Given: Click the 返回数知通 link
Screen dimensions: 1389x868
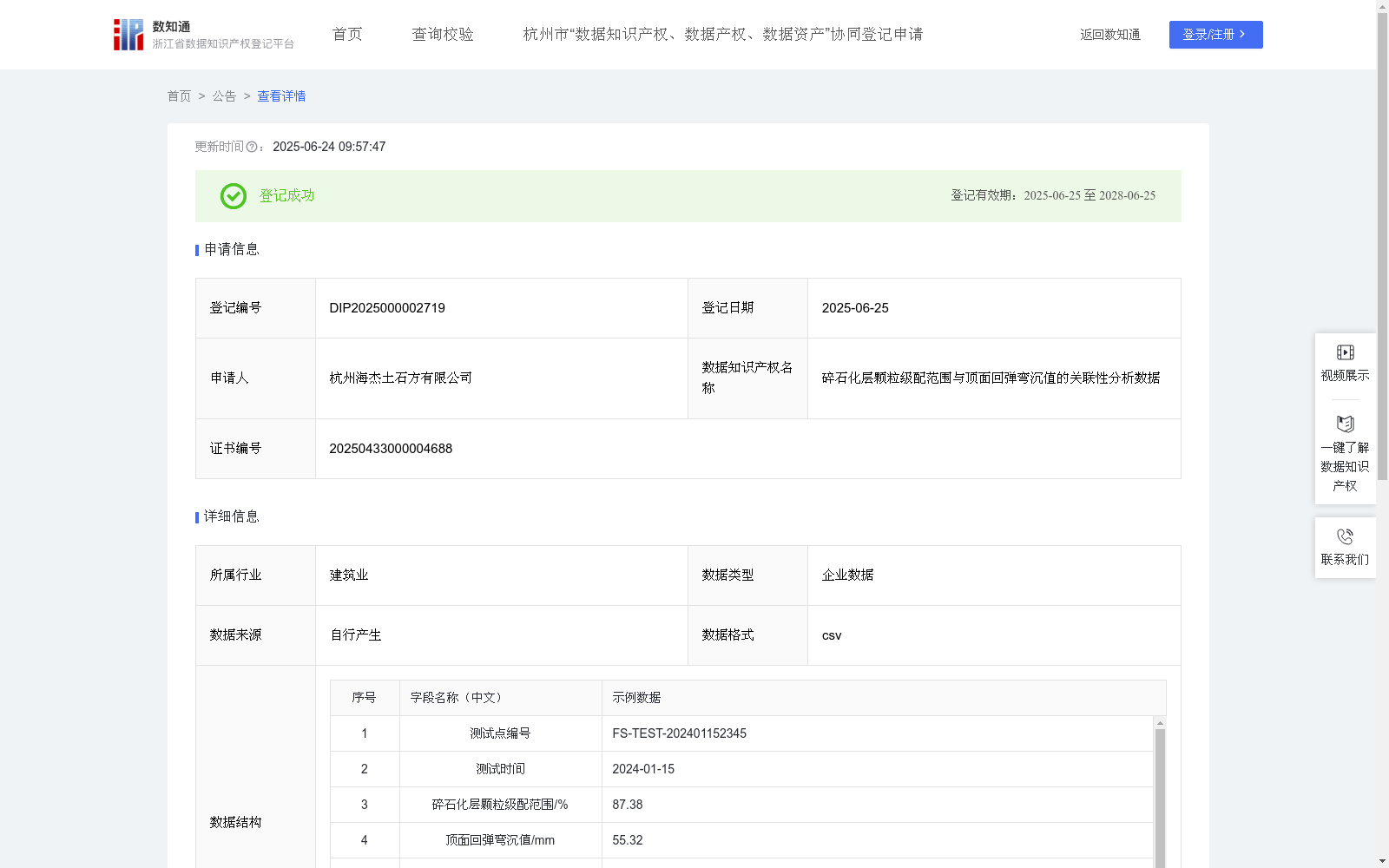Looking at the screenshot, I should 1109,35.
